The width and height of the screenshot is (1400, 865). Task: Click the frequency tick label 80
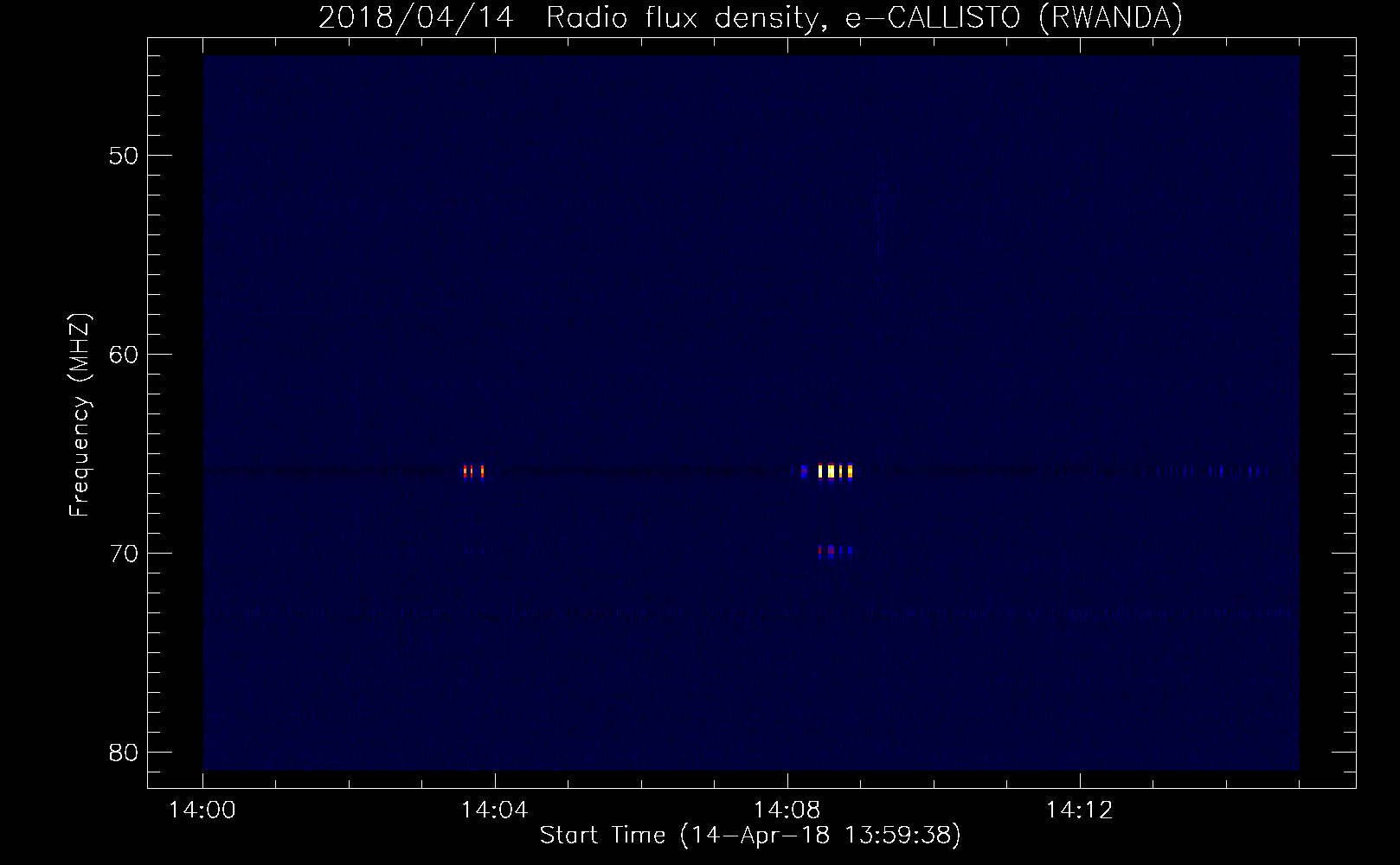point(125,753)
